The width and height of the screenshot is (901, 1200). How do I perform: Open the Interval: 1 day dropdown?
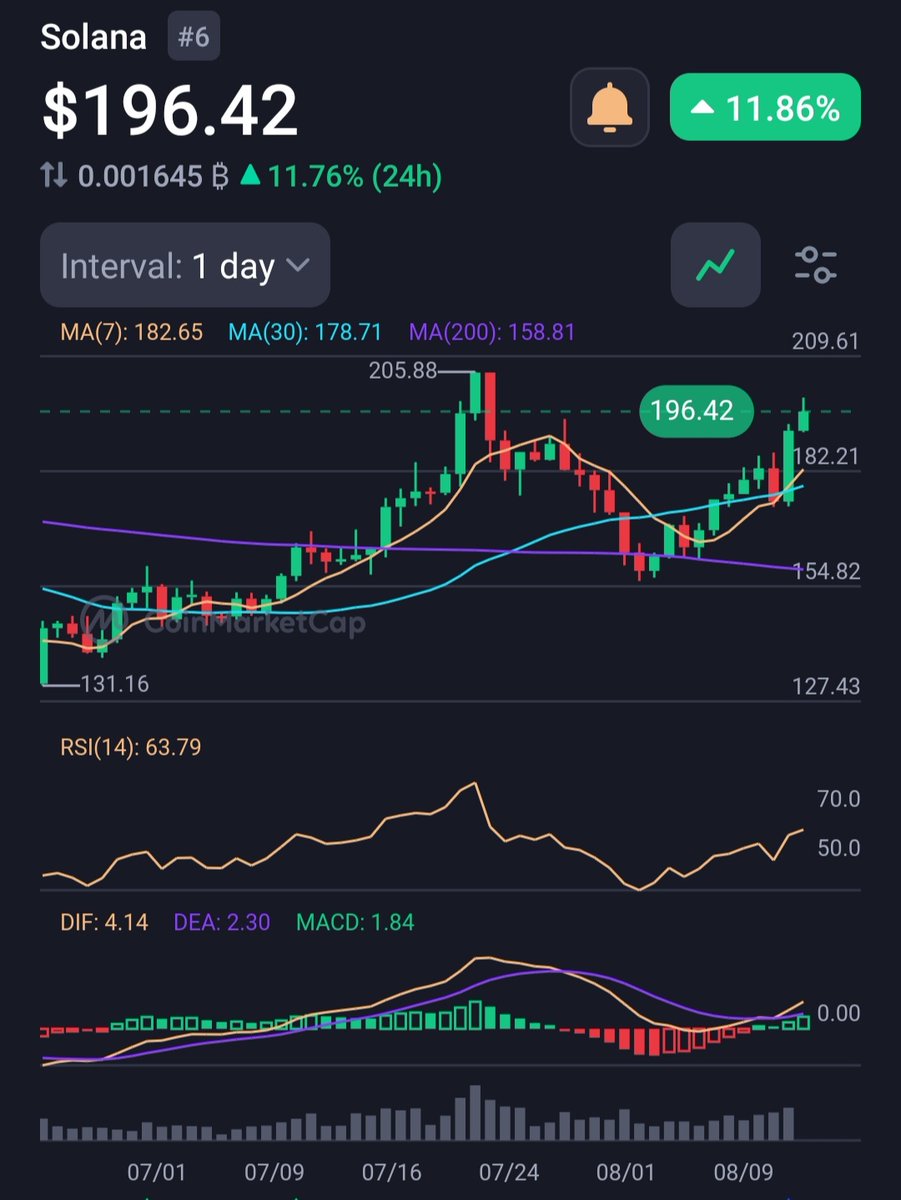185,266
